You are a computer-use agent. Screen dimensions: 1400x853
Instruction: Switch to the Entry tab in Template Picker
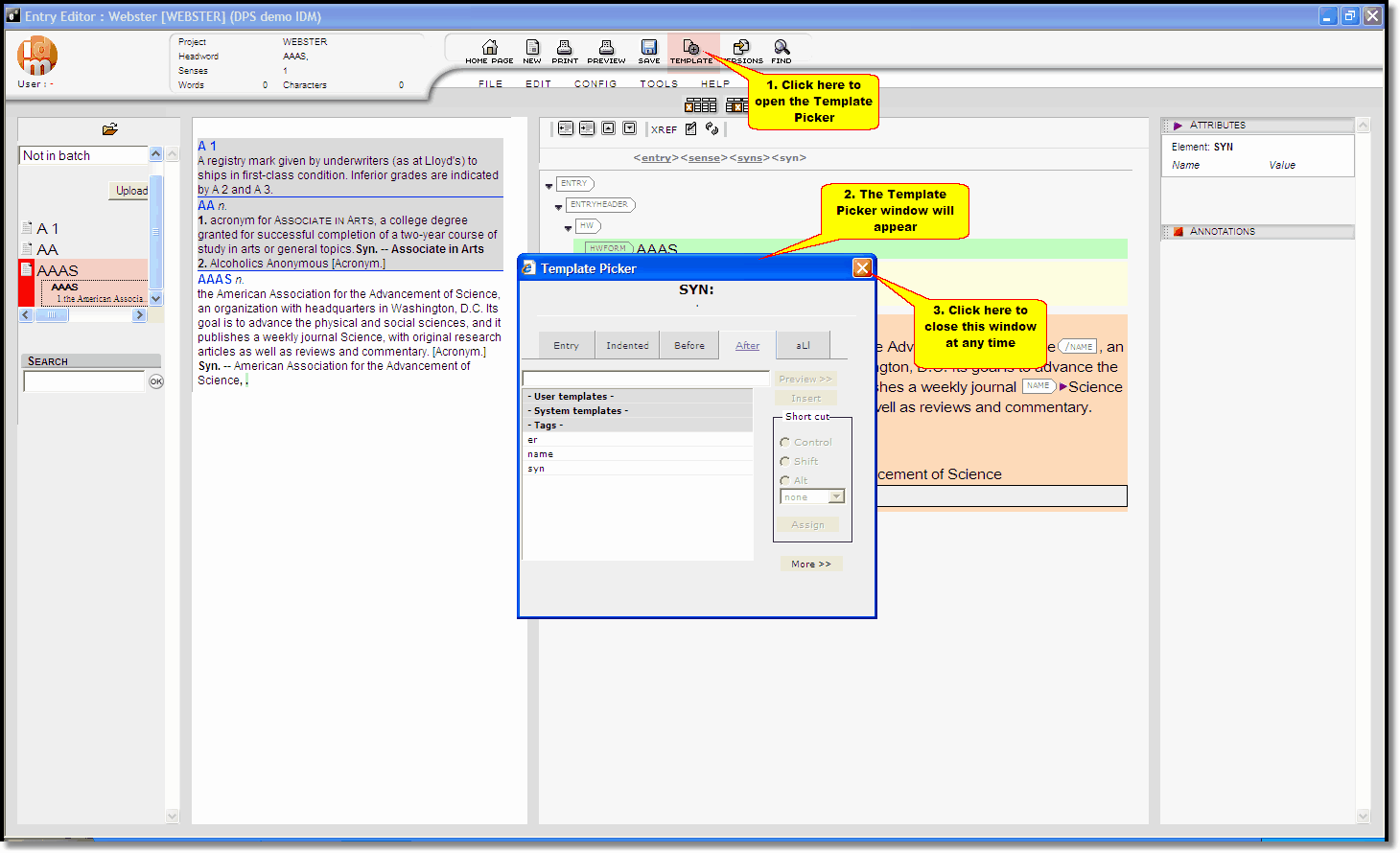(566, 345)
